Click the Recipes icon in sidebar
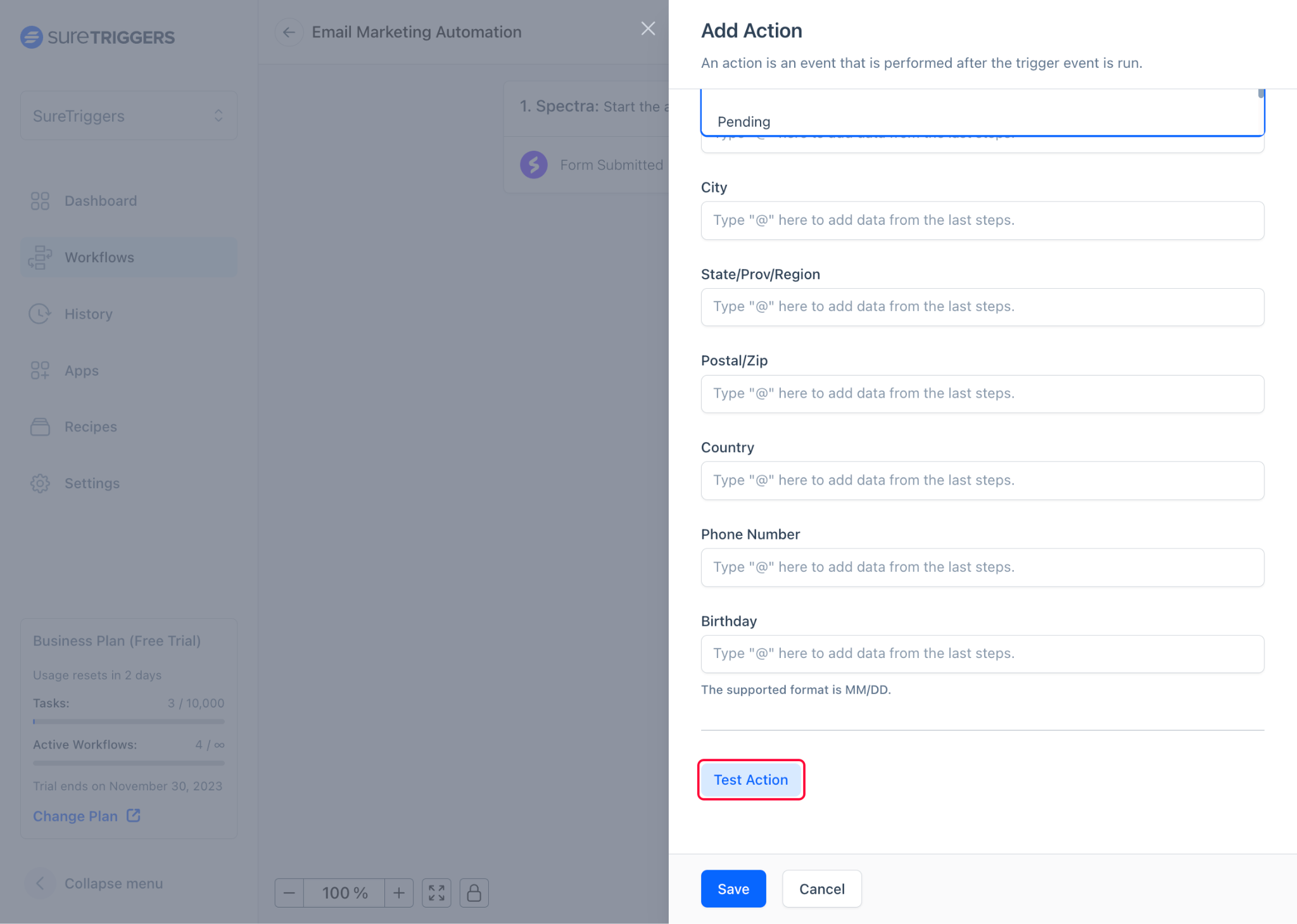The height and width of the screenshot is (924, 1297). click(x=39, y=427)
